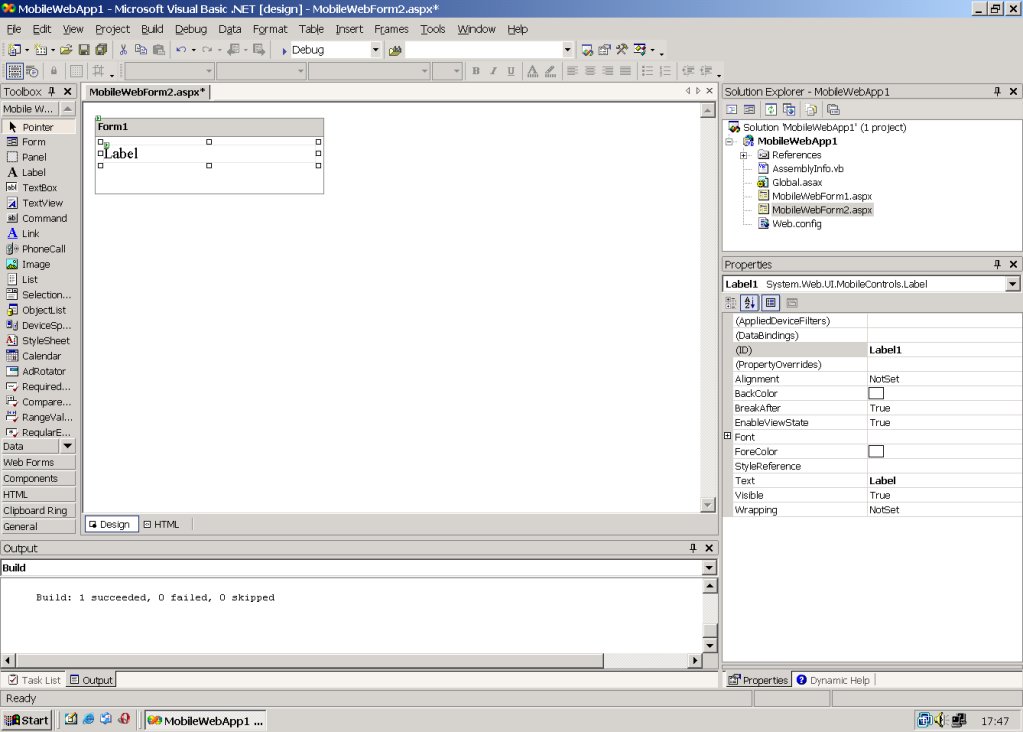
Task: Select the Calendar control in Toolbox
Action: click(x=39, y=356)
